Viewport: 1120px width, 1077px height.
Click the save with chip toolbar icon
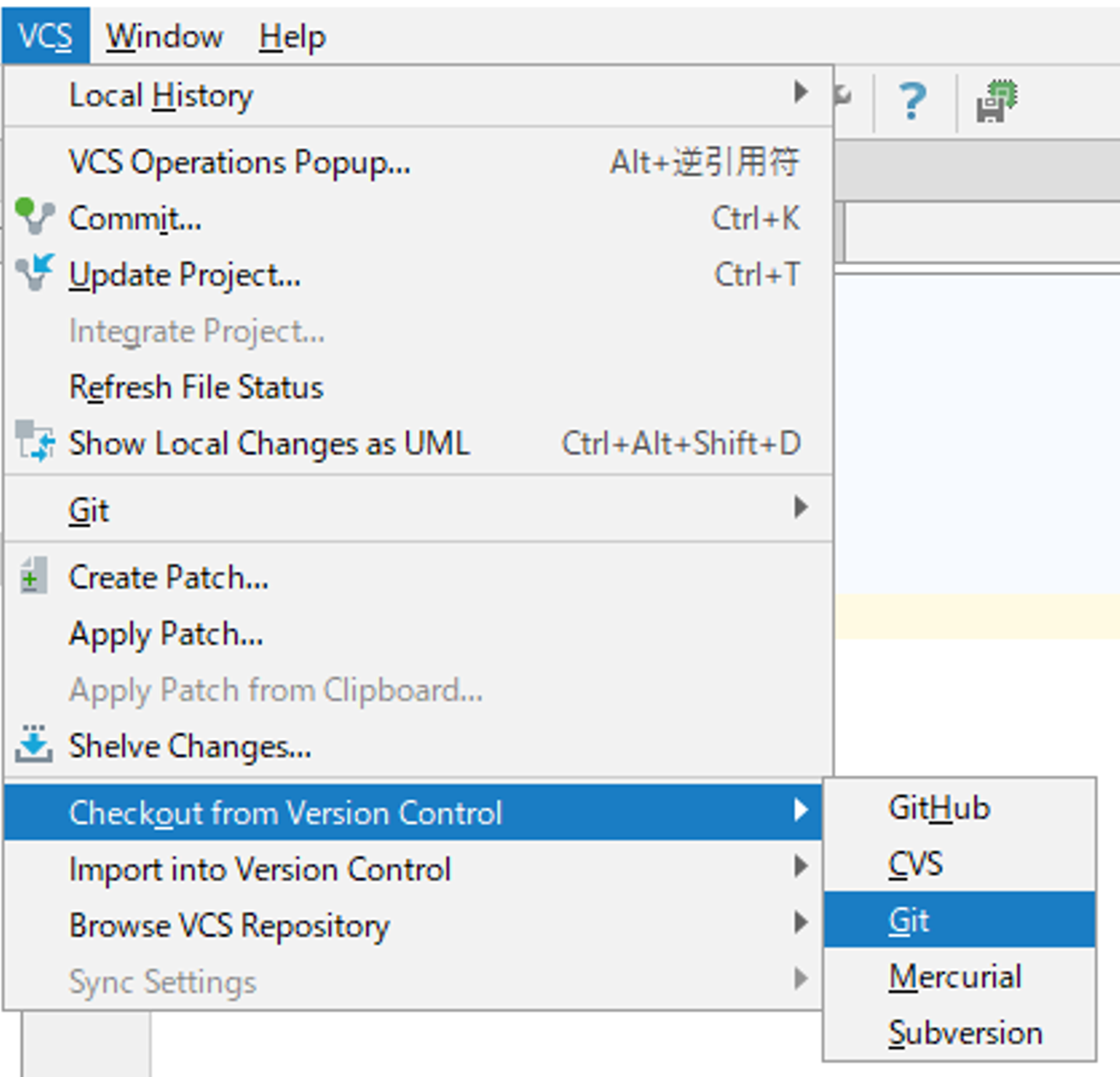point(997,101)
